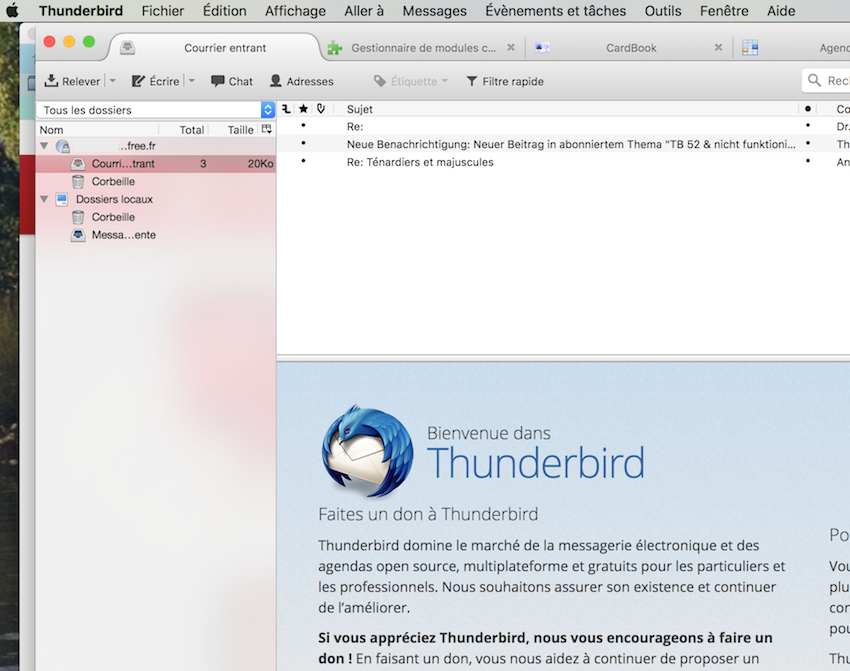Open the Fenêtre menu
The height and width of the screenshot is (671, 850).
tap(724, 11)
